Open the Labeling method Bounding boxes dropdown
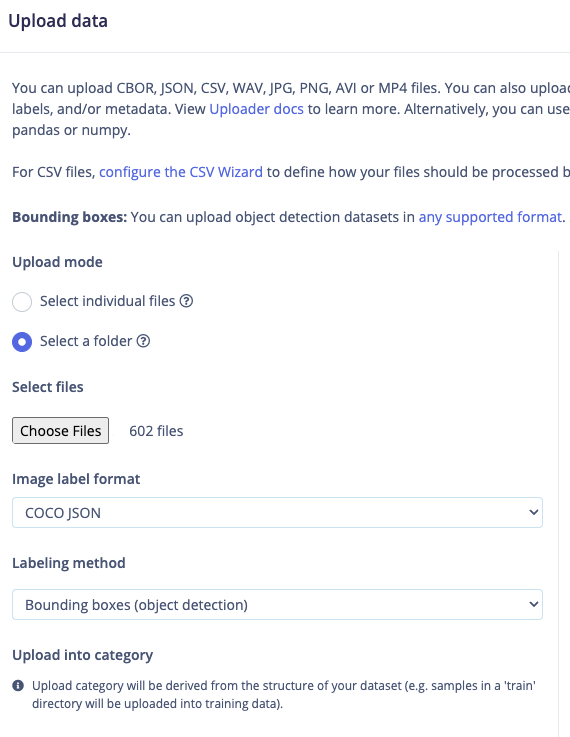The height and width of the screenshot is (737, 570). (x=277, y=604)
